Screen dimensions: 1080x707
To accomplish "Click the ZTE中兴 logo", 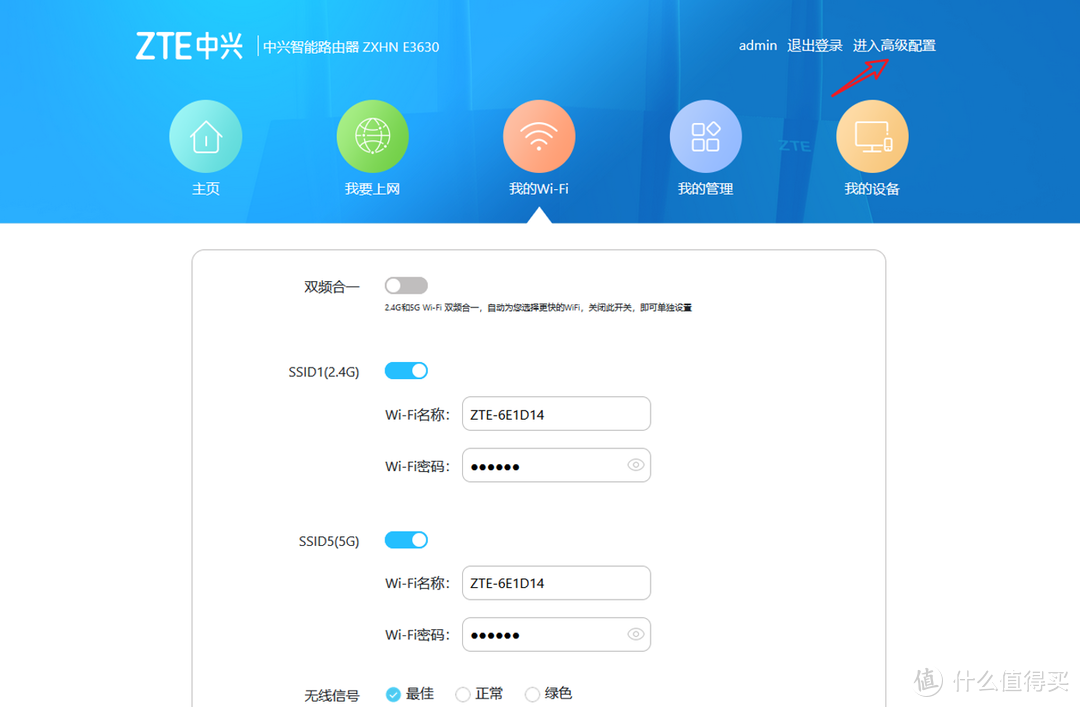I will click(190, 45).
